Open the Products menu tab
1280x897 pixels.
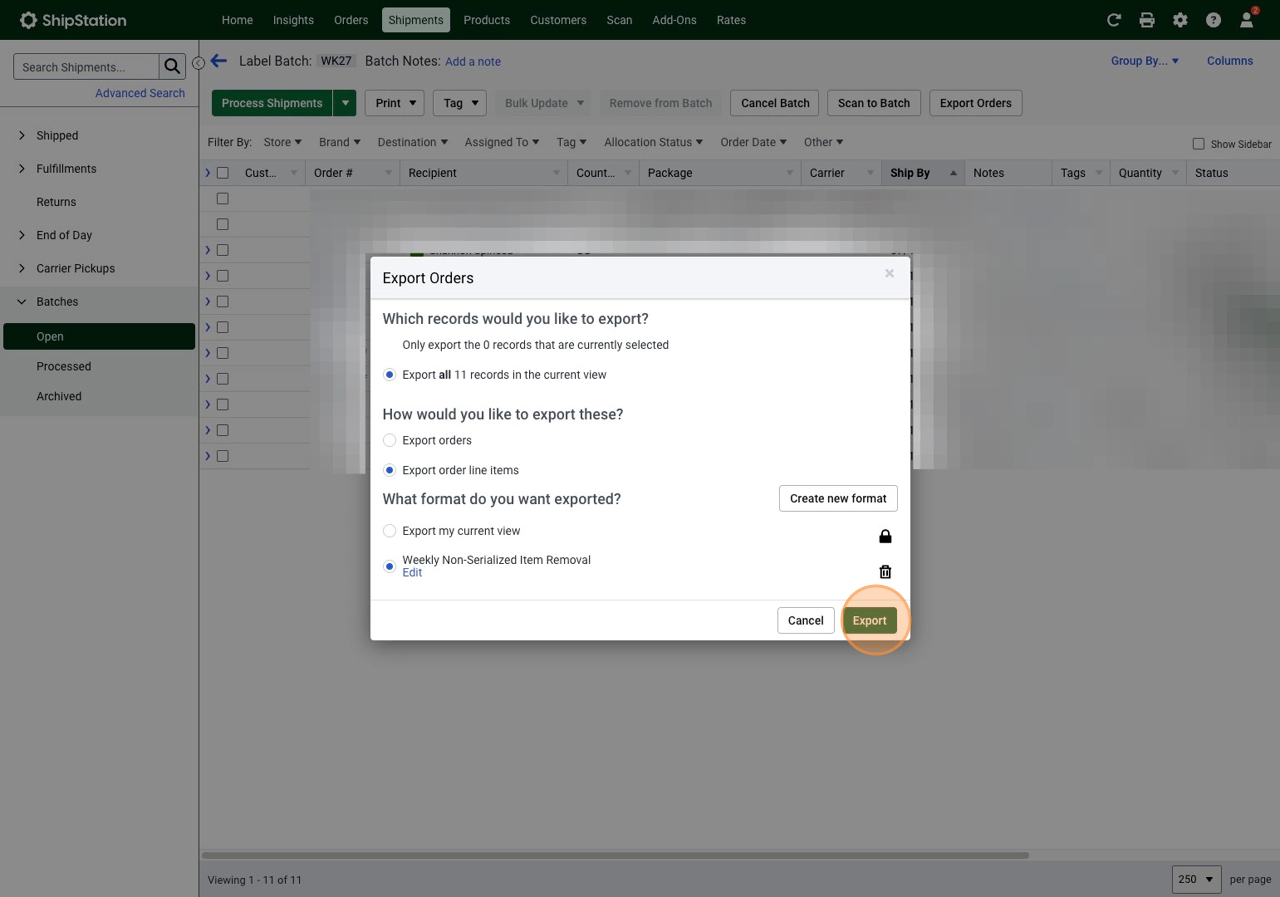coord(487,20)
